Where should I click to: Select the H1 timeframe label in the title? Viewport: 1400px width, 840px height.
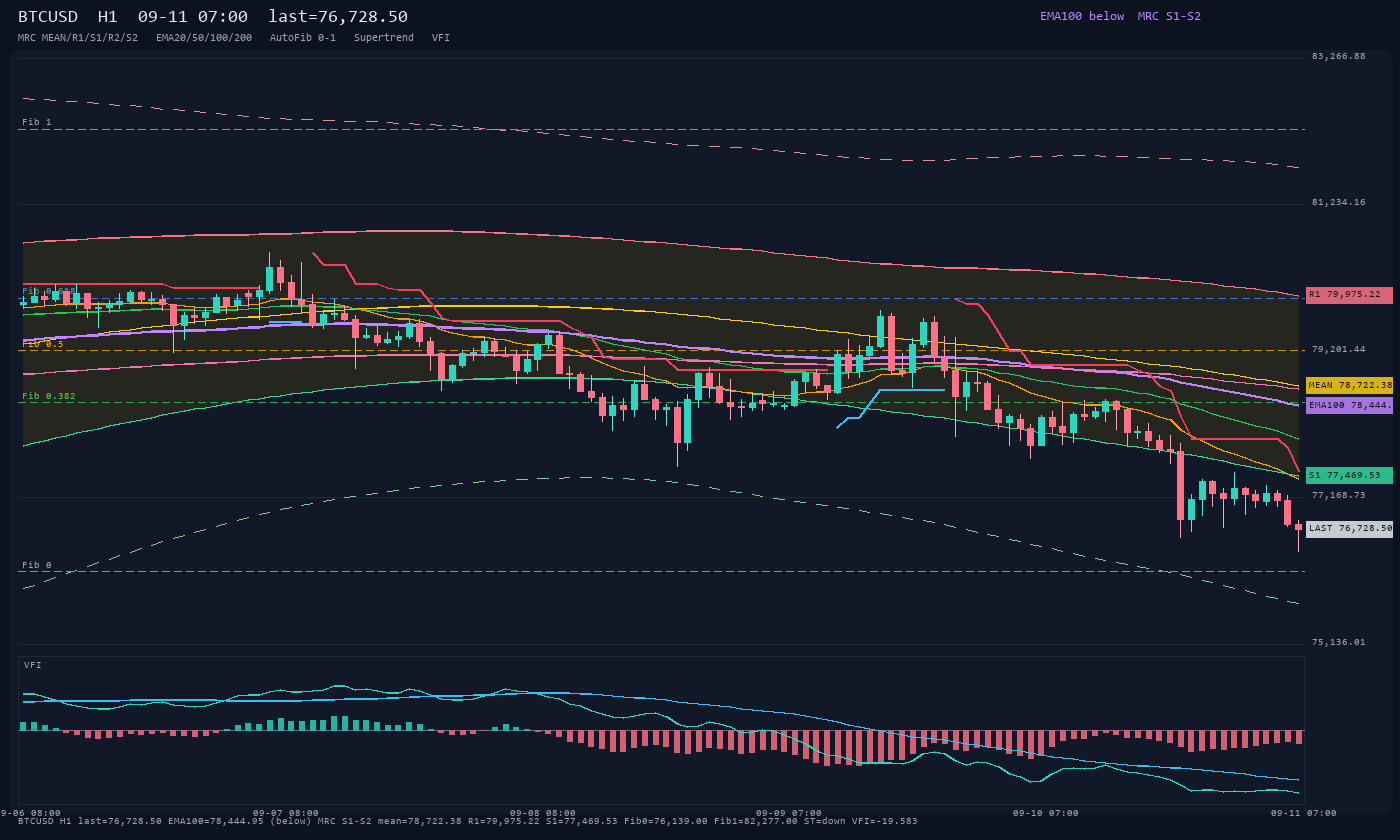pyautogui.click(x=108, y=17)
